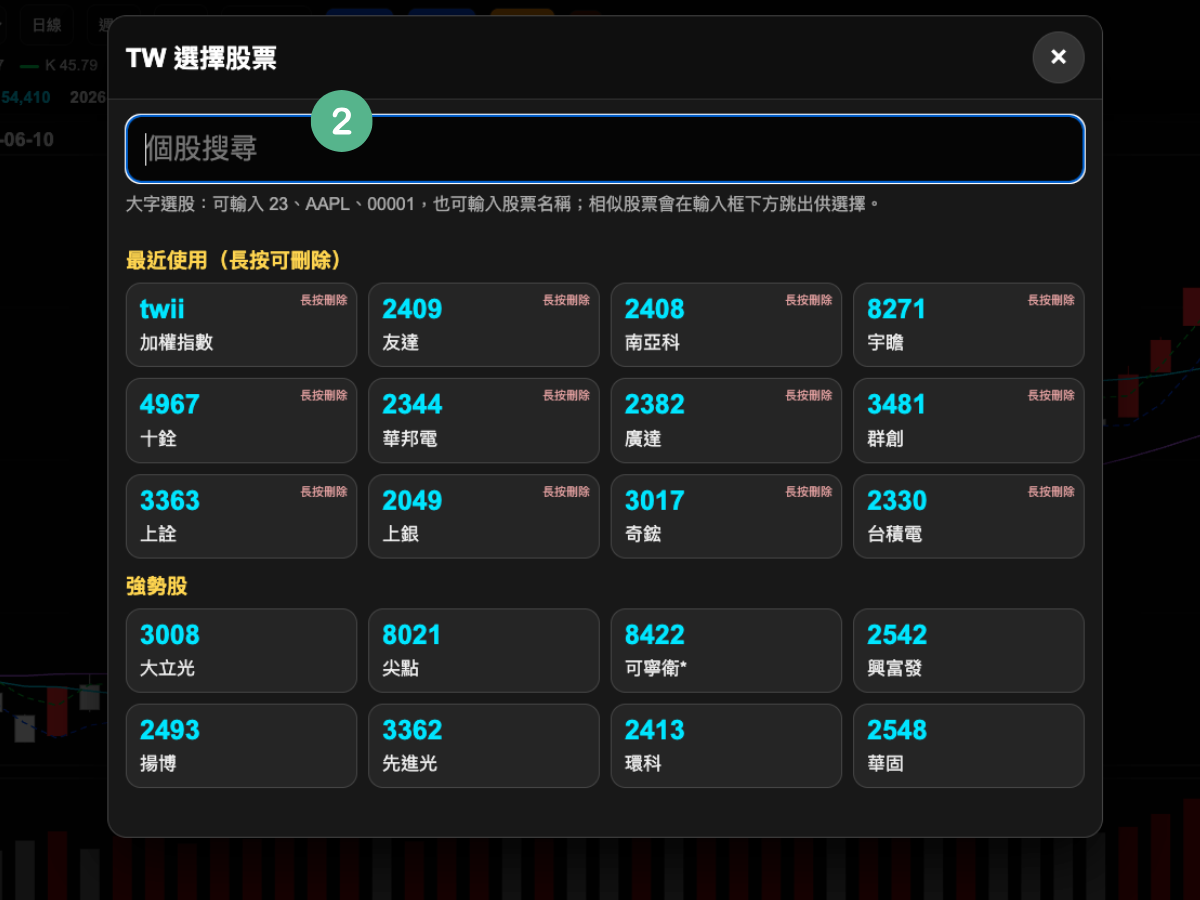The width and height of the screenshot is (1200, 900).
Task: Click the TW 選擇股票 dialog title
Action: 201,58
